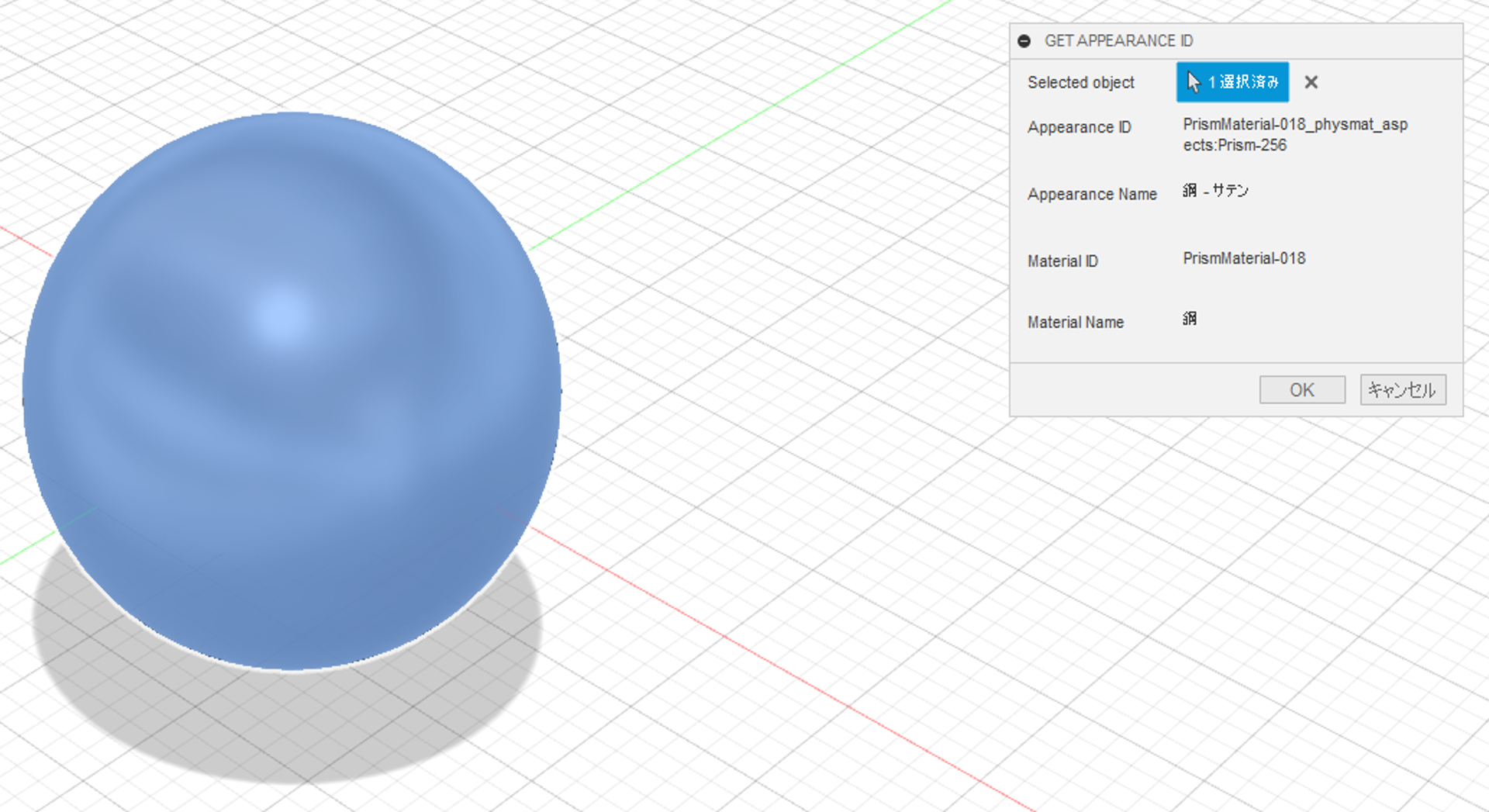
Task: Click the minus circle icon on the dialog header
Action: [x=1025, y=41]
